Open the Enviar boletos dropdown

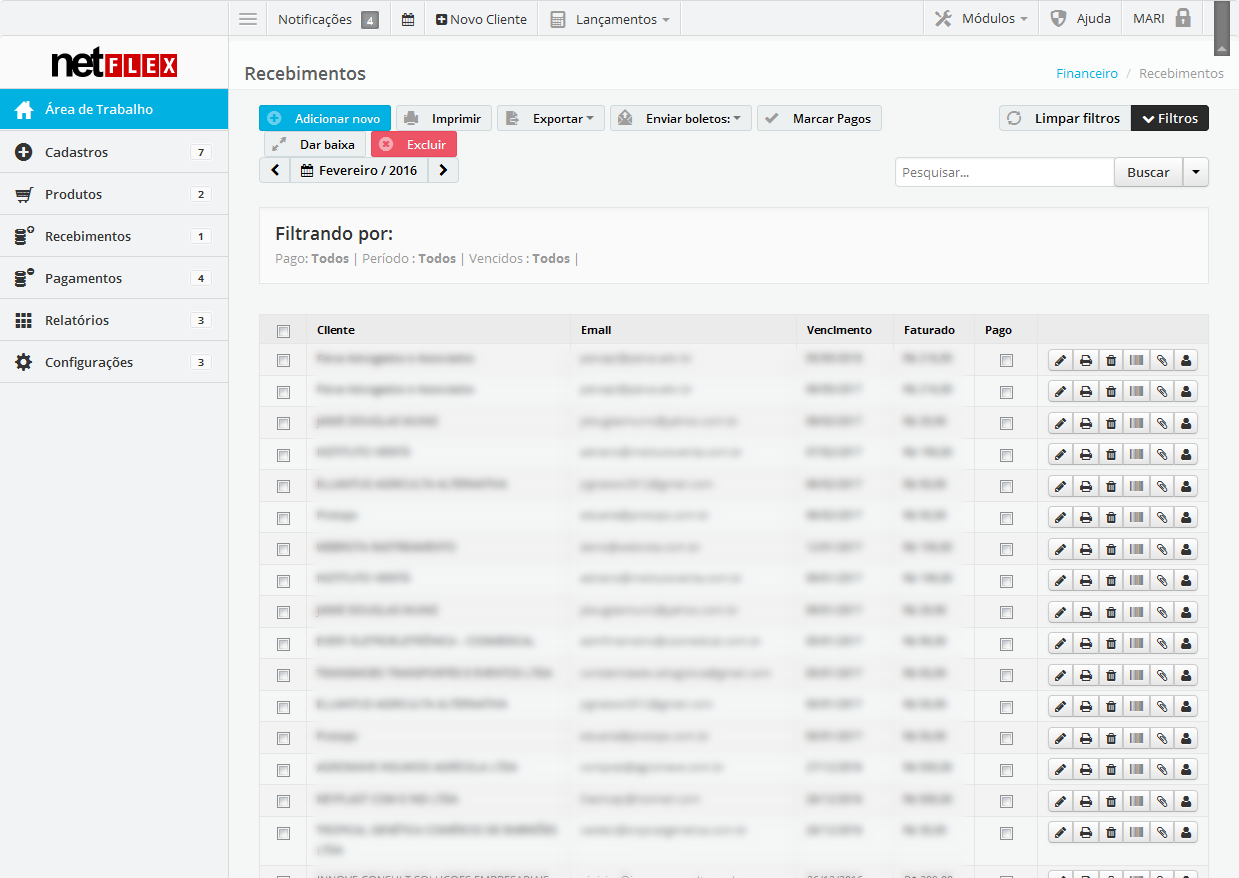(x=681, y=118)
